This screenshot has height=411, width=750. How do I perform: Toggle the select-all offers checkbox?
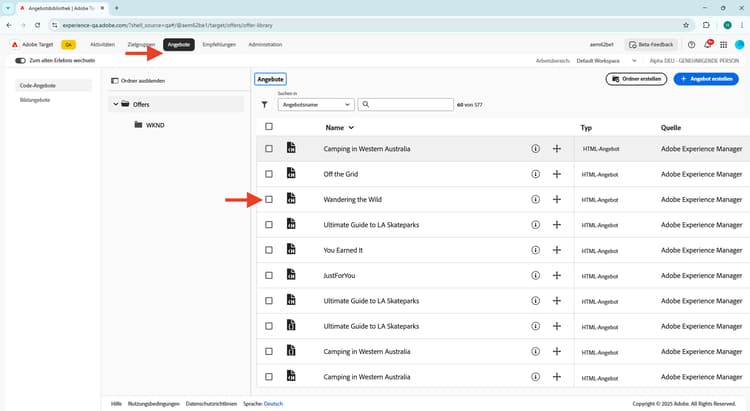(x=269, y=127)
